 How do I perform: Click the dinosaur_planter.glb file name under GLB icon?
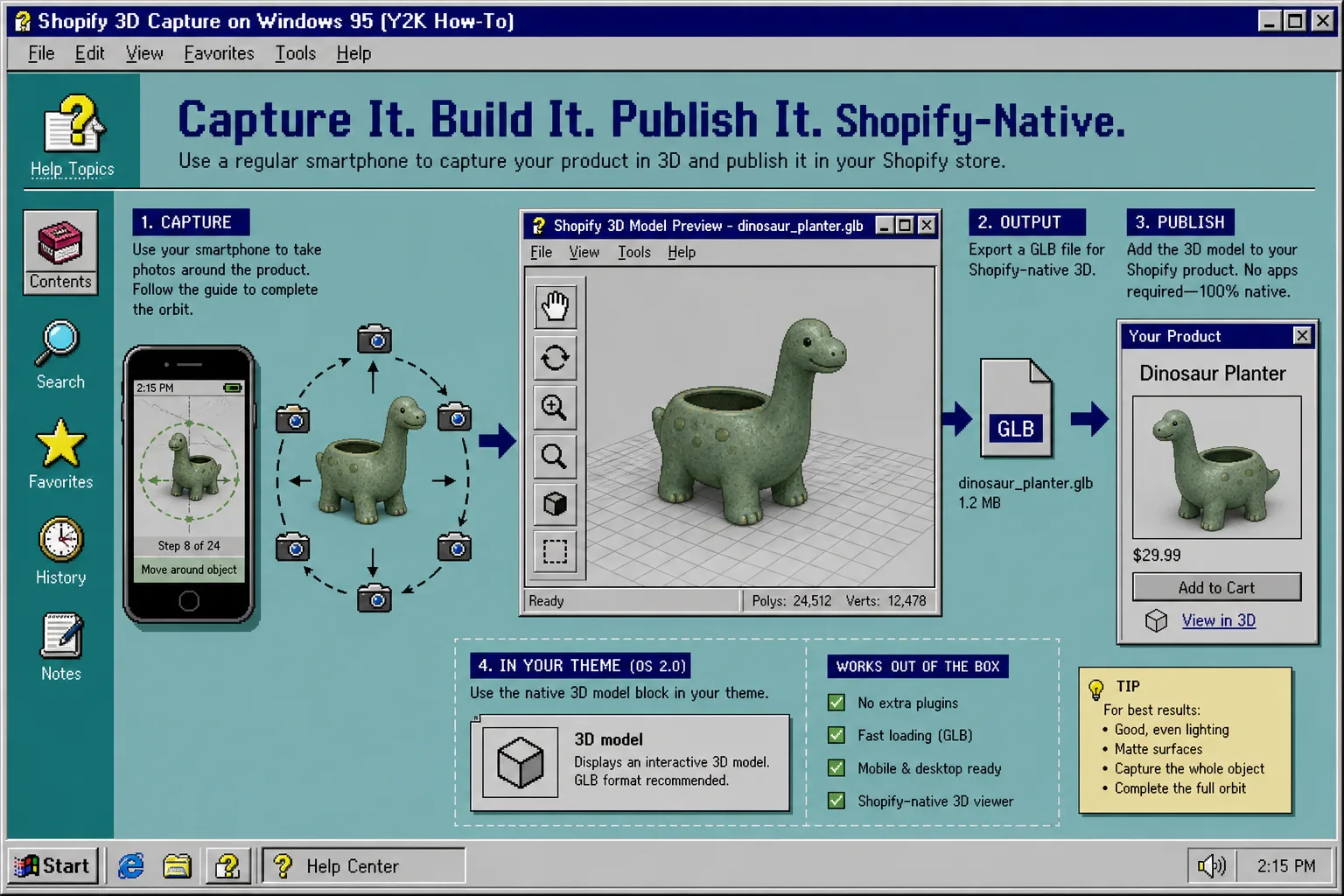(1025, 483)
